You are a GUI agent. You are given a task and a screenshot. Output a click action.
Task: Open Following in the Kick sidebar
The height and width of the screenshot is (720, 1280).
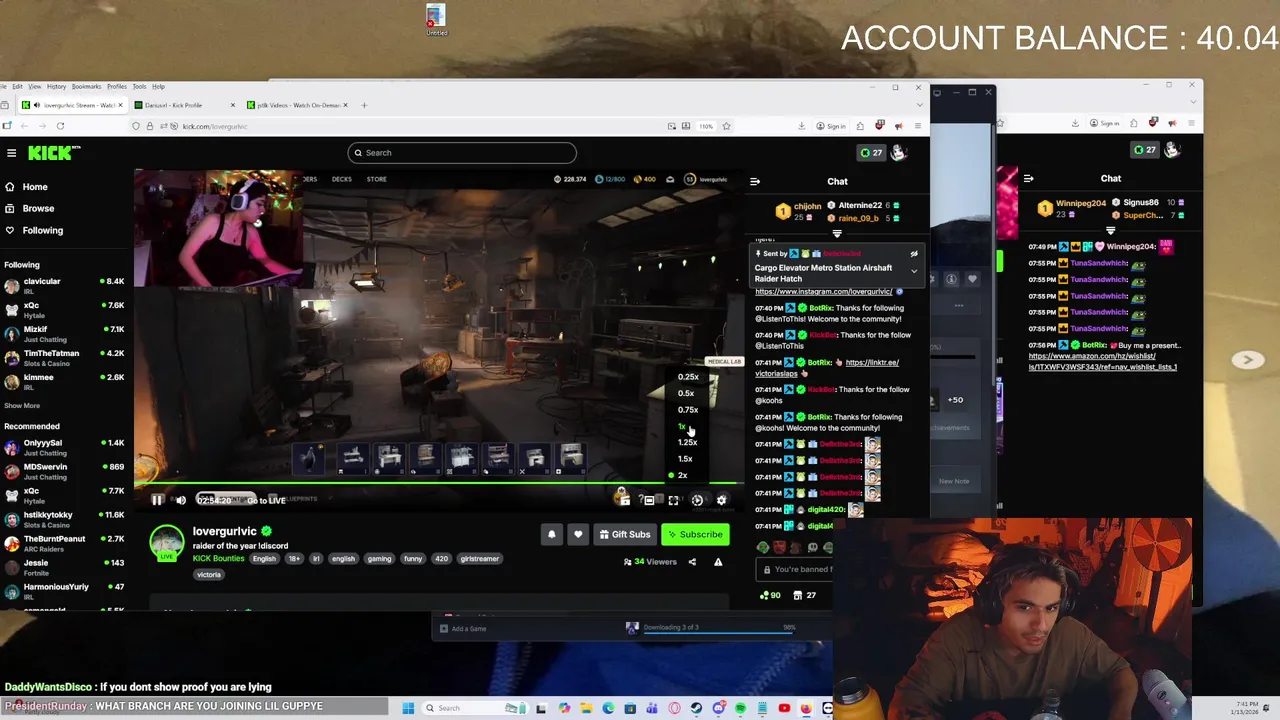42,230
